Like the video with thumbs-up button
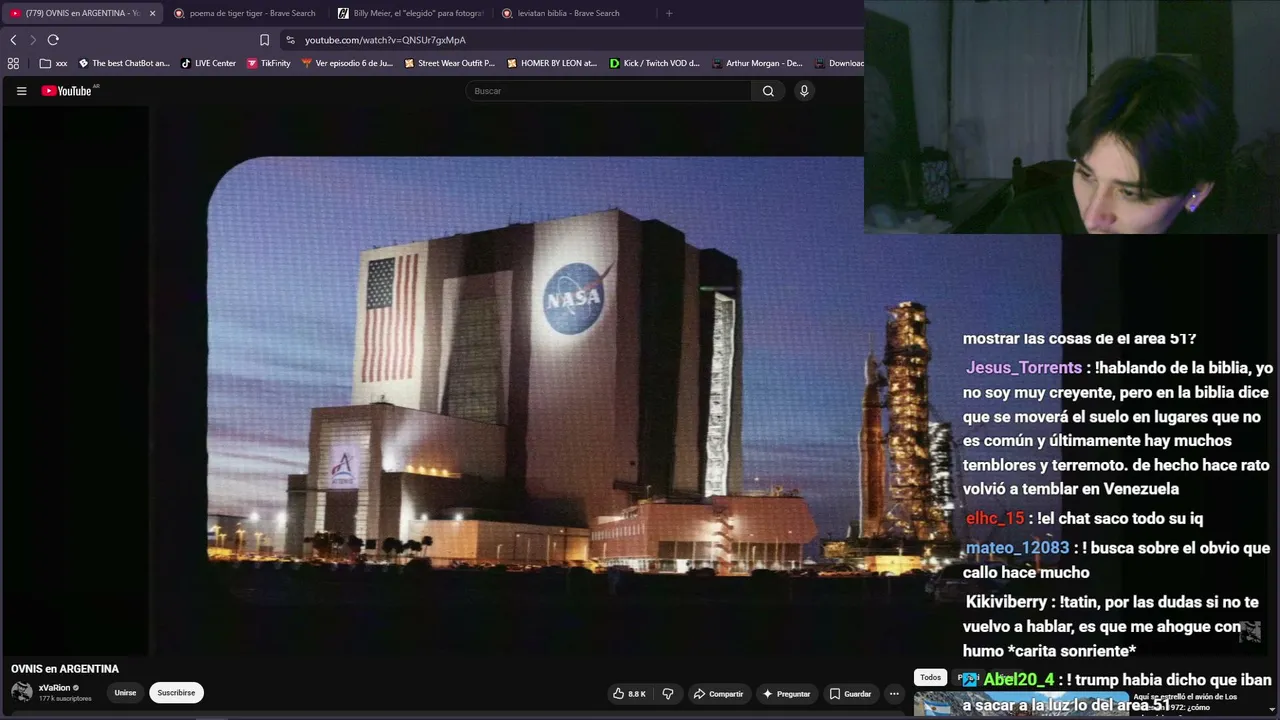1280x720 pixels. (x=630, y=693)
